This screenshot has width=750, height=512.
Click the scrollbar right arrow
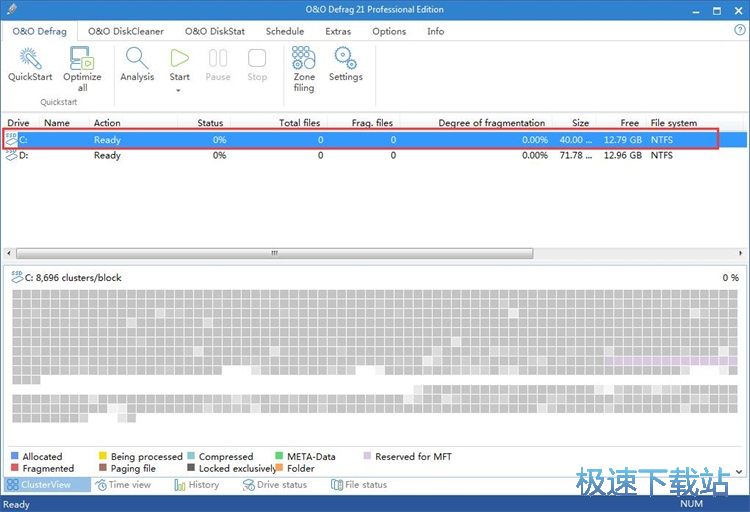[x=740, y=253]
